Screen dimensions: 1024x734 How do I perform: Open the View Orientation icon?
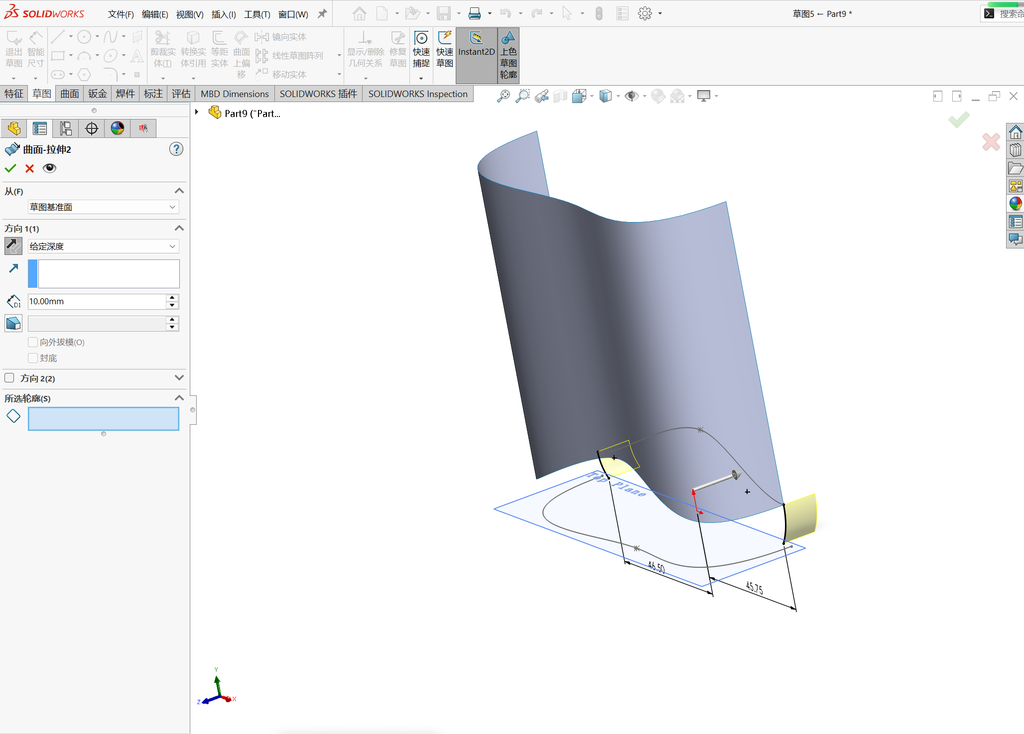click(579, 96)
